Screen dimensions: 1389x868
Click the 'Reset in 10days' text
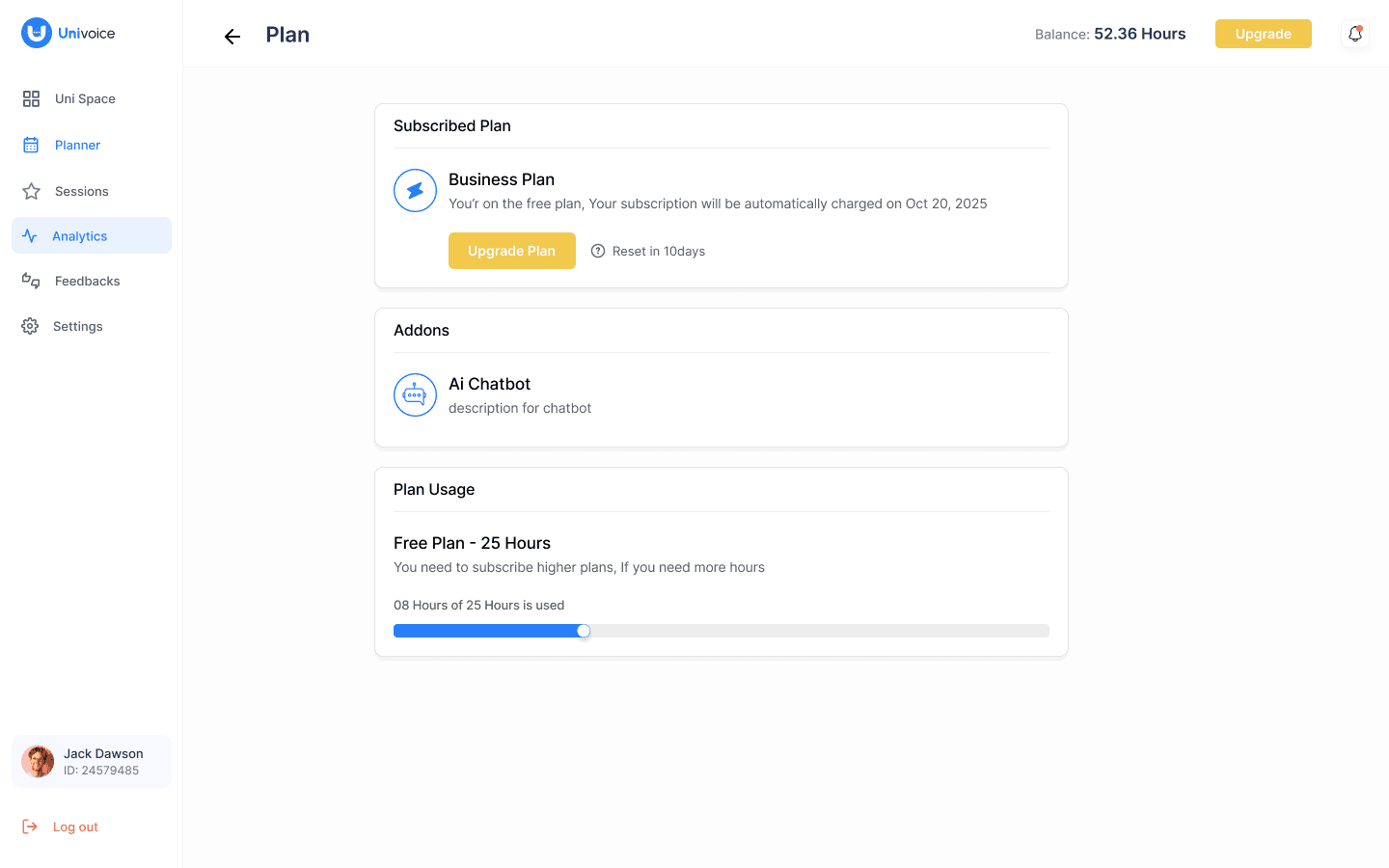tap(659, 251)
